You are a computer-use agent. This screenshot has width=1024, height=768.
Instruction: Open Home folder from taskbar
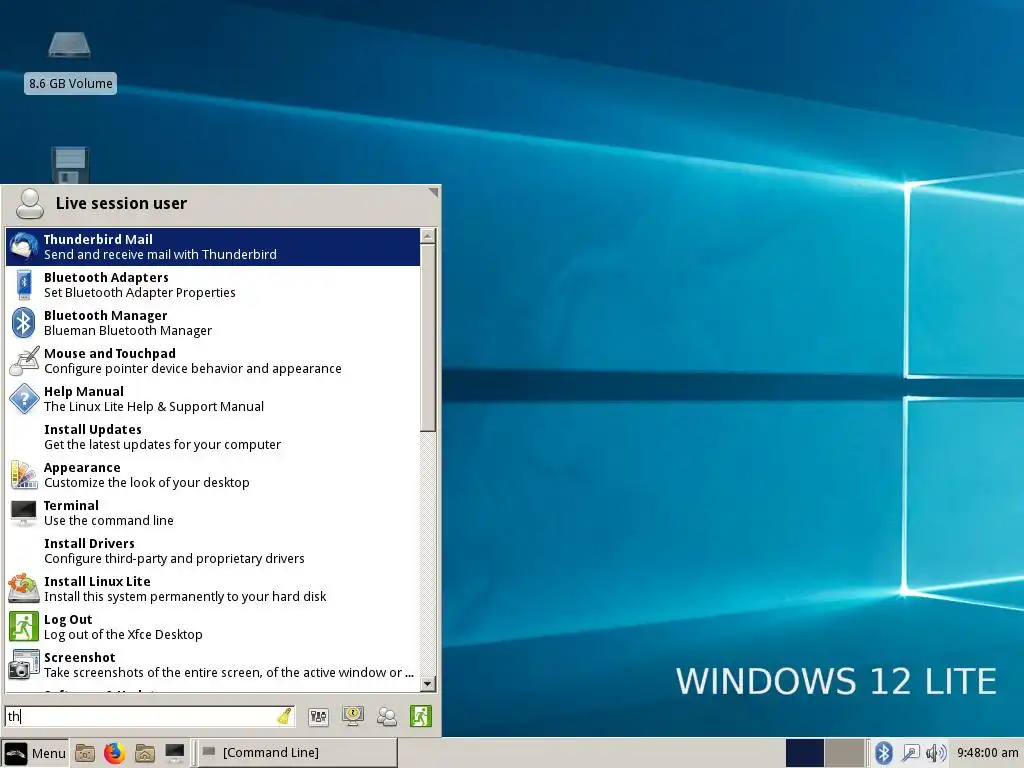tap(144, 753)
